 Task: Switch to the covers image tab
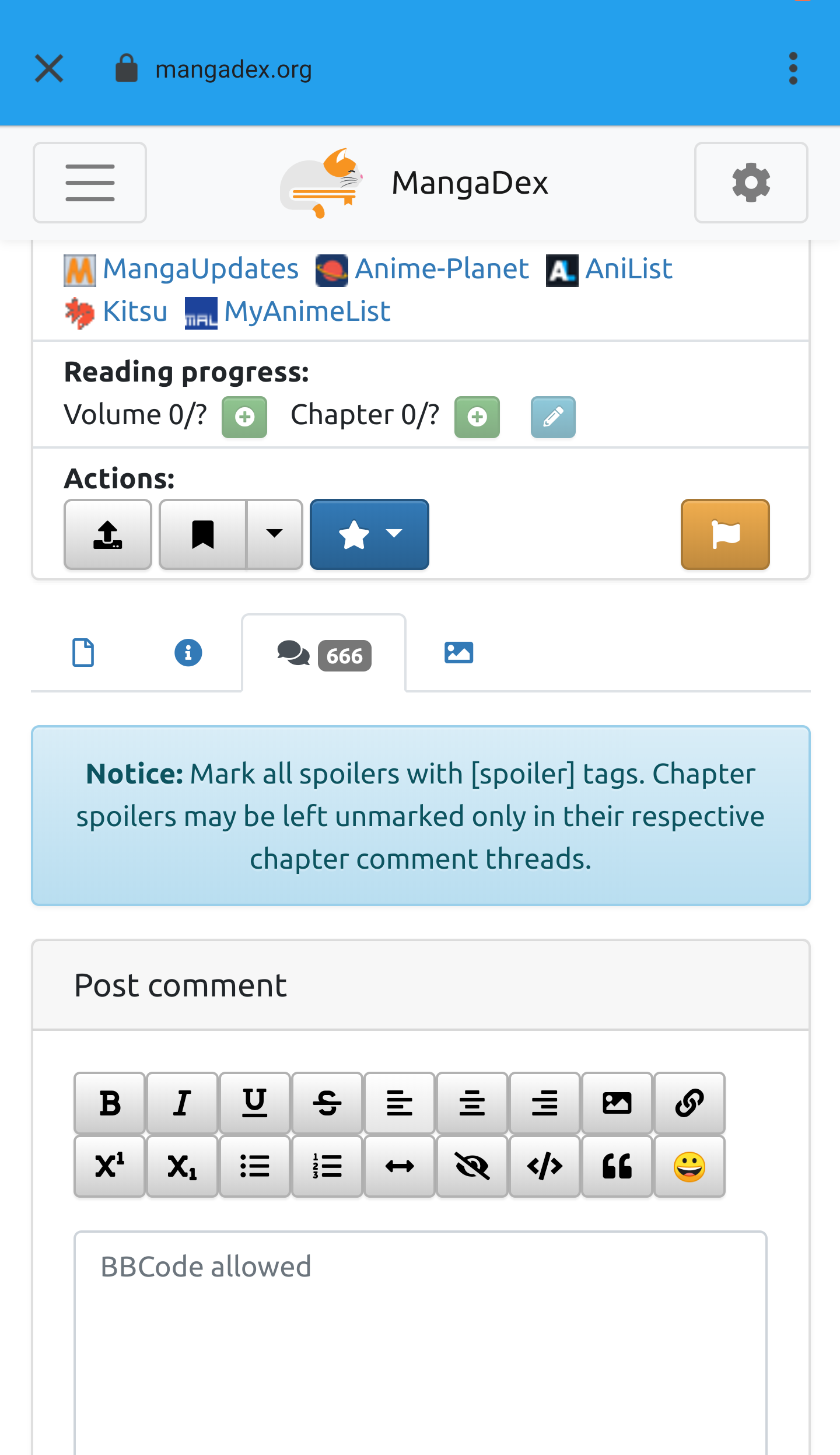tap(459, 652)
